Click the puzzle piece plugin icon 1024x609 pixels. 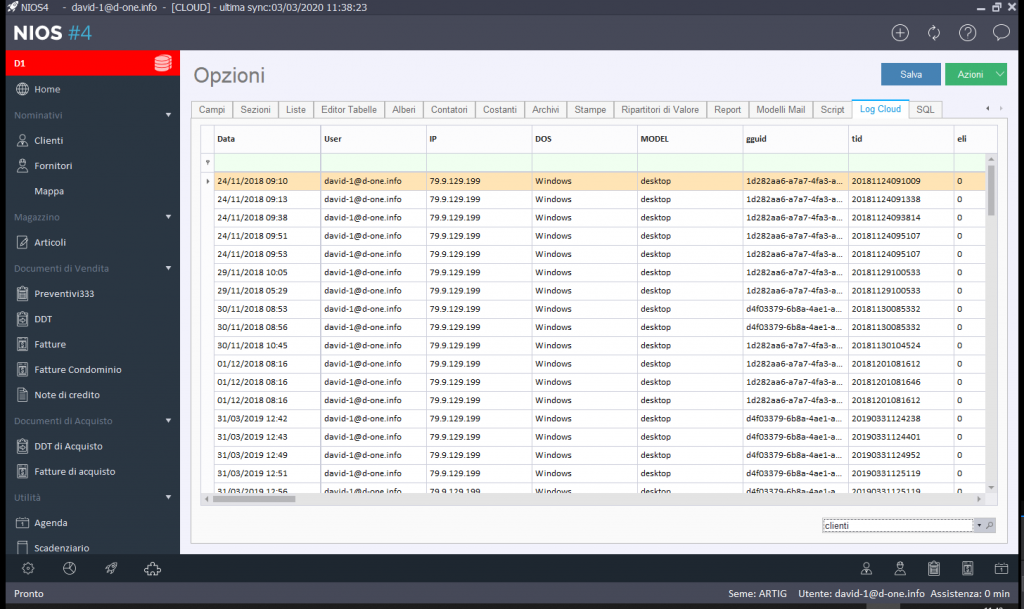click(x=152, y=569)
